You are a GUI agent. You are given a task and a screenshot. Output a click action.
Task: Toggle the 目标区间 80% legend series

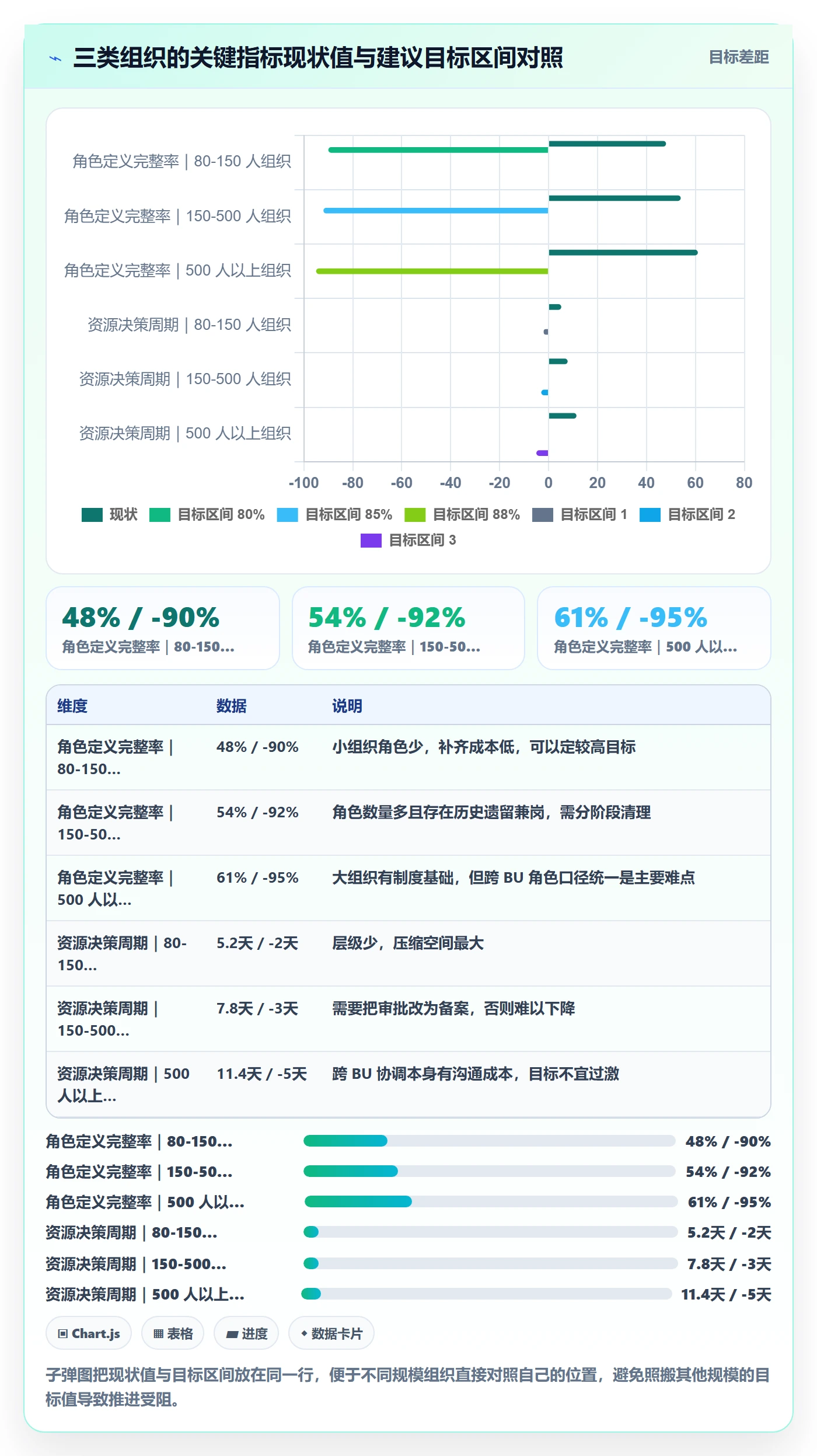point(207,514)
